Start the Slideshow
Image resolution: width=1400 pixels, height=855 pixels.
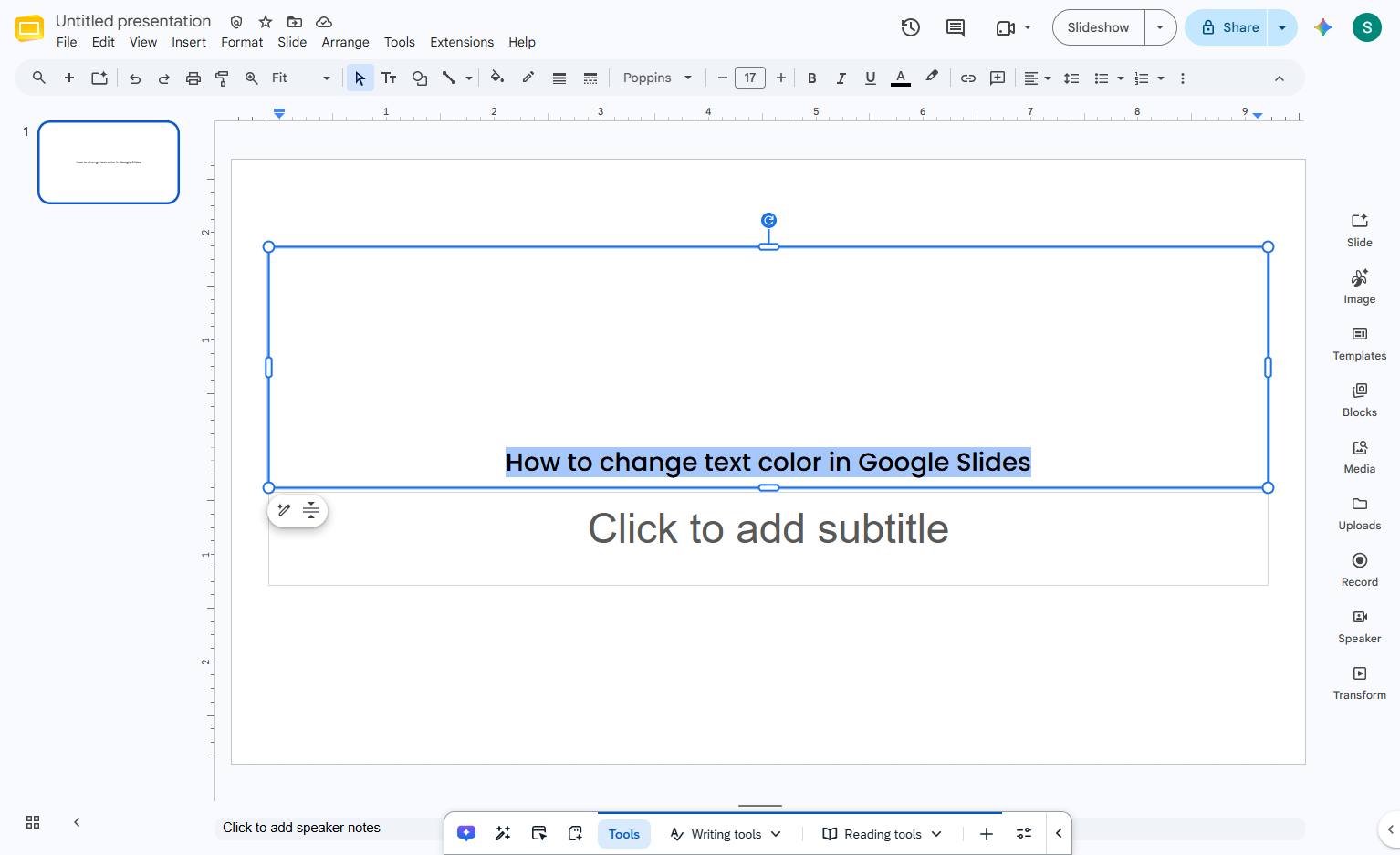coord(1099,27)
